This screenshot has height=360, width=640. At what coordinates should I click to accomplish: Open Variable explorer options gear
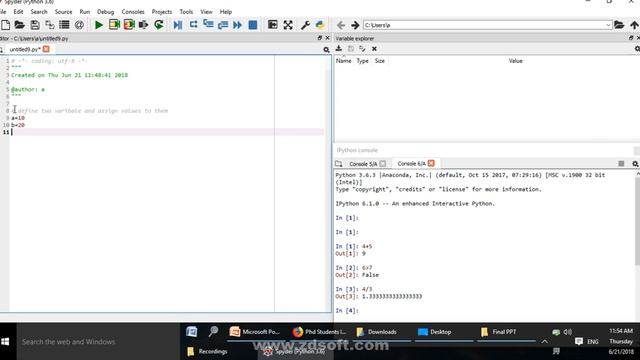coord(637,49)
